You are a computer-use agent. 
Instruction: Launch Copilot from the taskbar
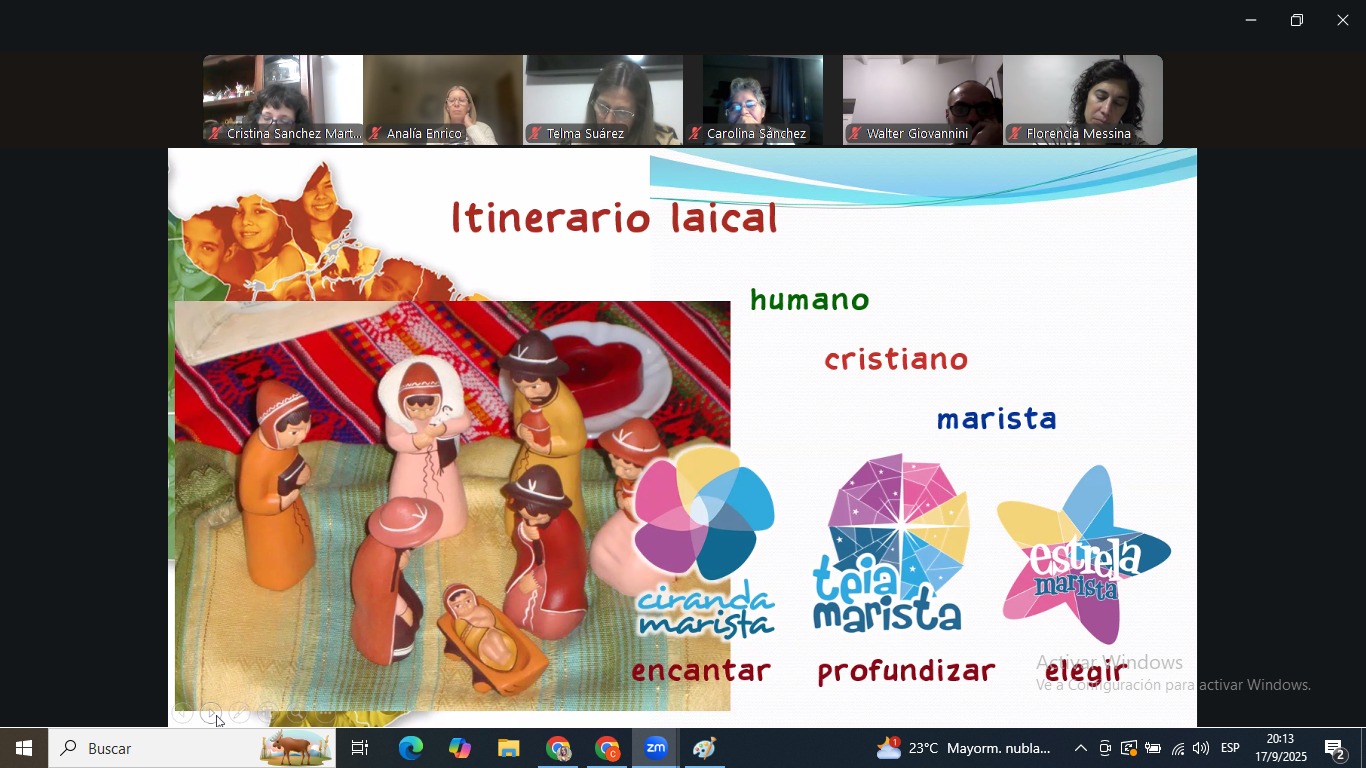tap(460, 748)
